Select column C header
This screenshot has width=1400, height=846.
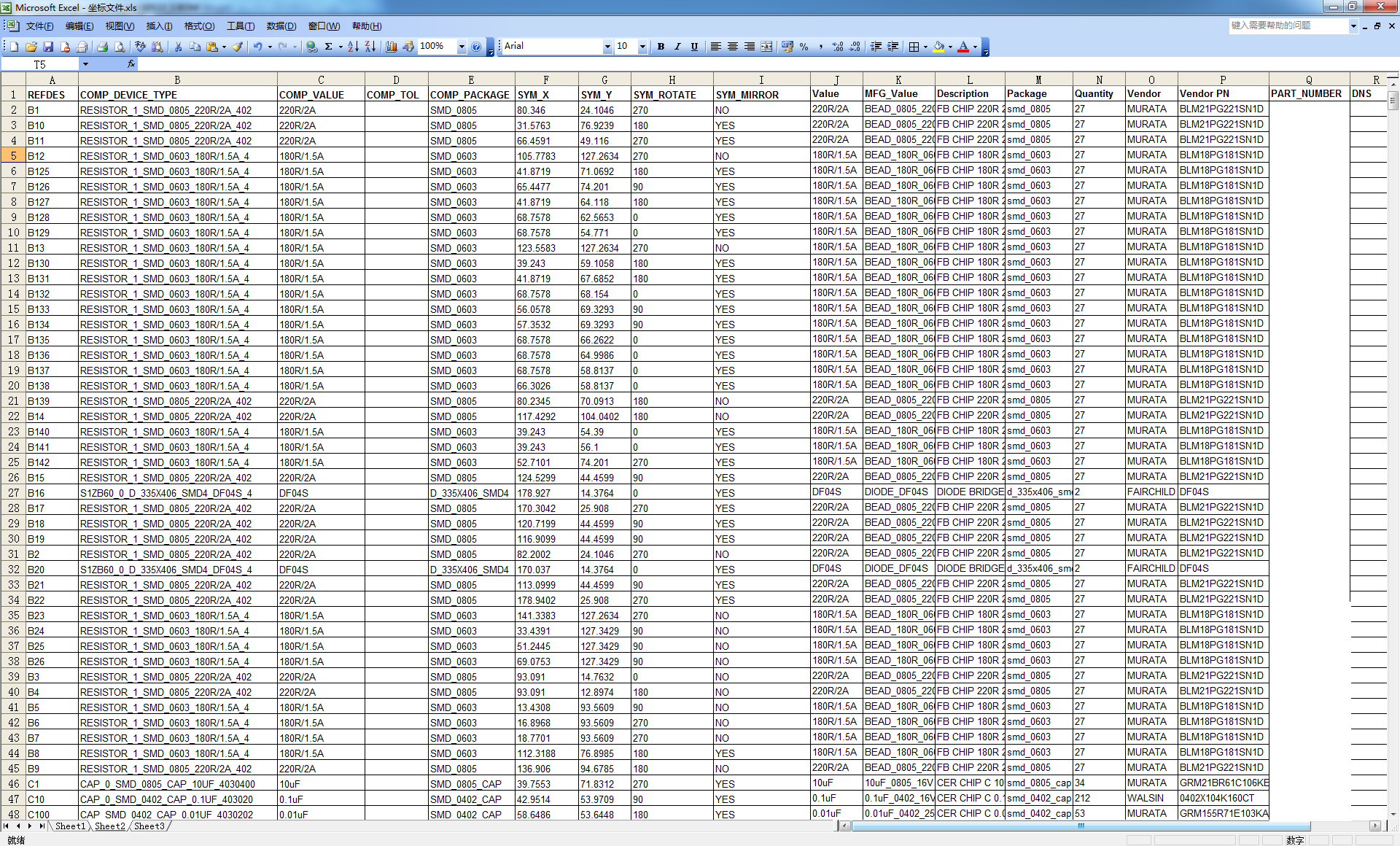(x=321, y=79)
